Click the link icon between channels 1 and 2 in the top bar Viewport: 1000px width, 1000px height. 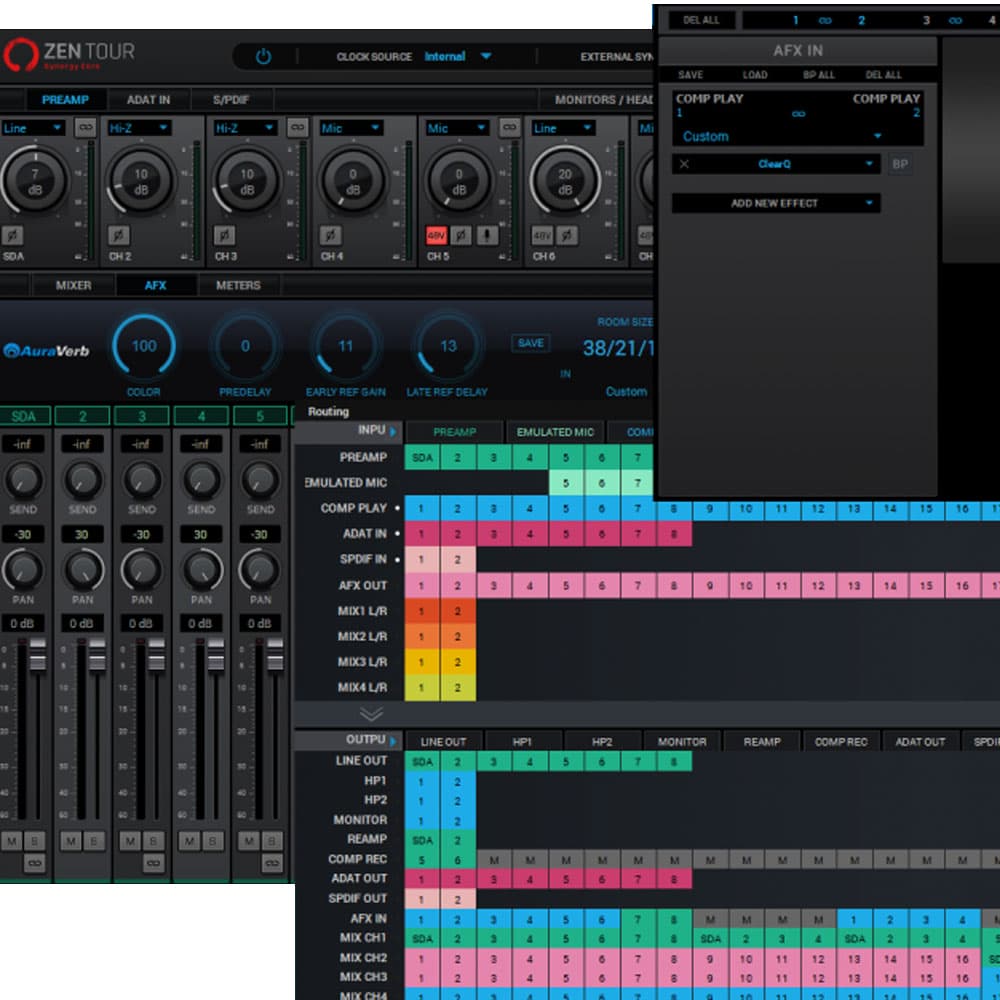[x=825, y=20]
